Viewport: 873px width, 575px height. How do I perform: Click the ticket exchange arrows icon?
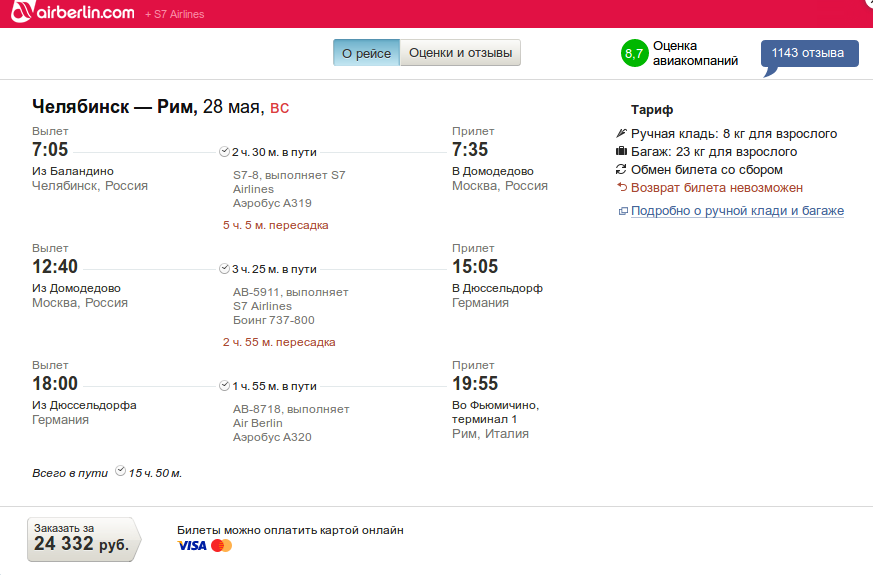621,169
